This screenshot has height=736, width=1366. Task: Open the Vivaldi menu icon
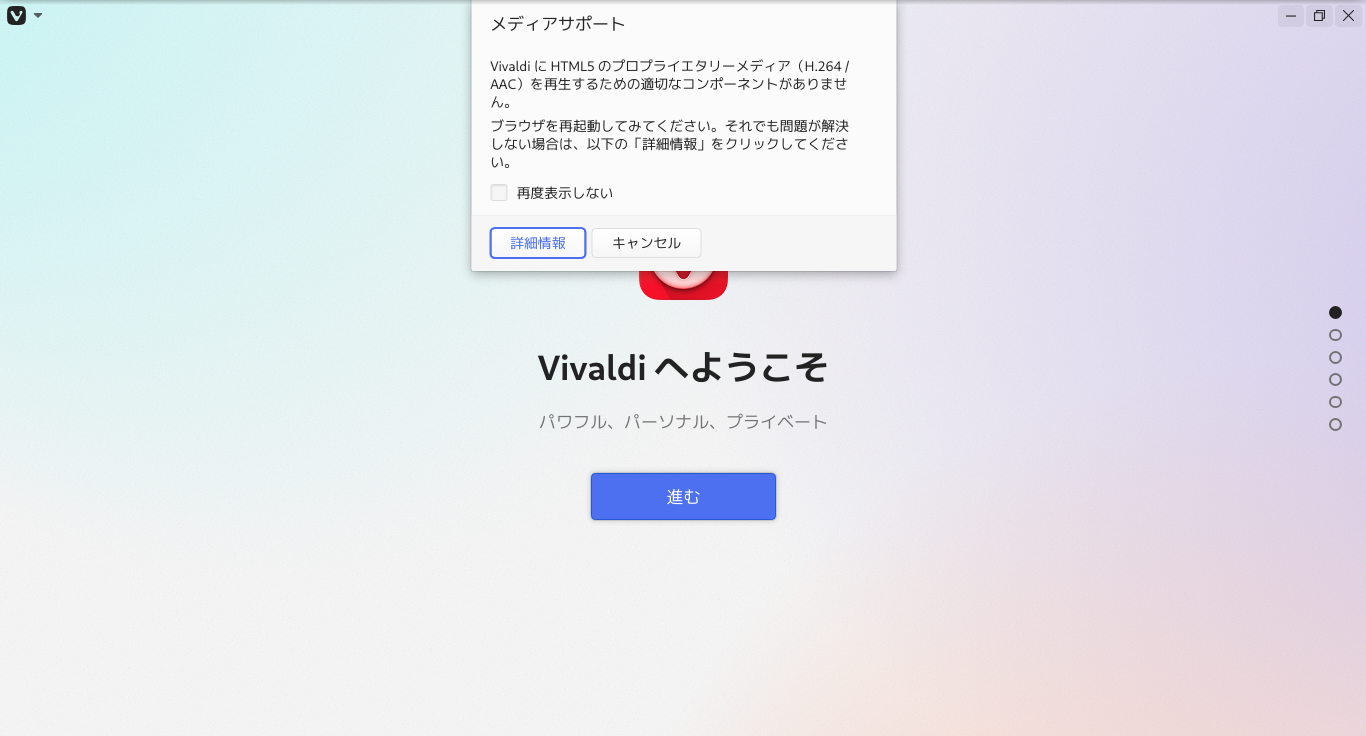(x=16, y=15)
